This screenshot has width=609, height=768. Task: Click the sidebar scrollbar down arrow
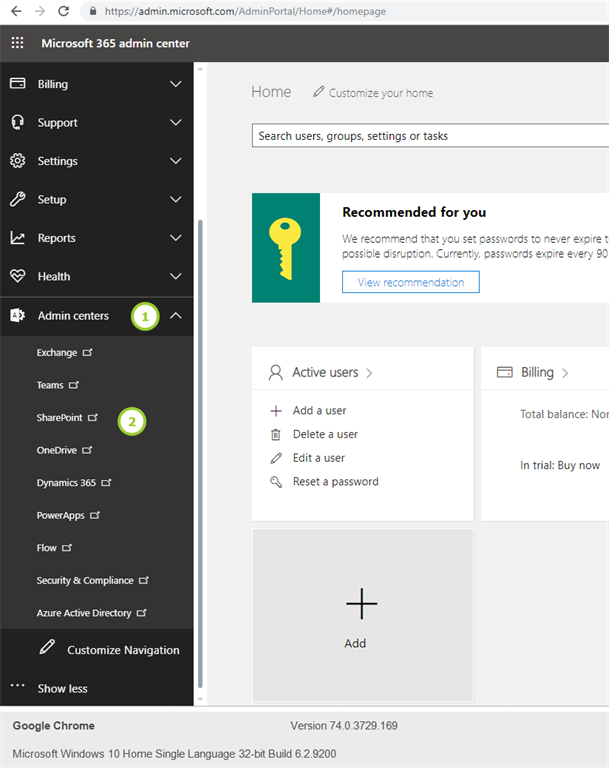tap(200, 699)
